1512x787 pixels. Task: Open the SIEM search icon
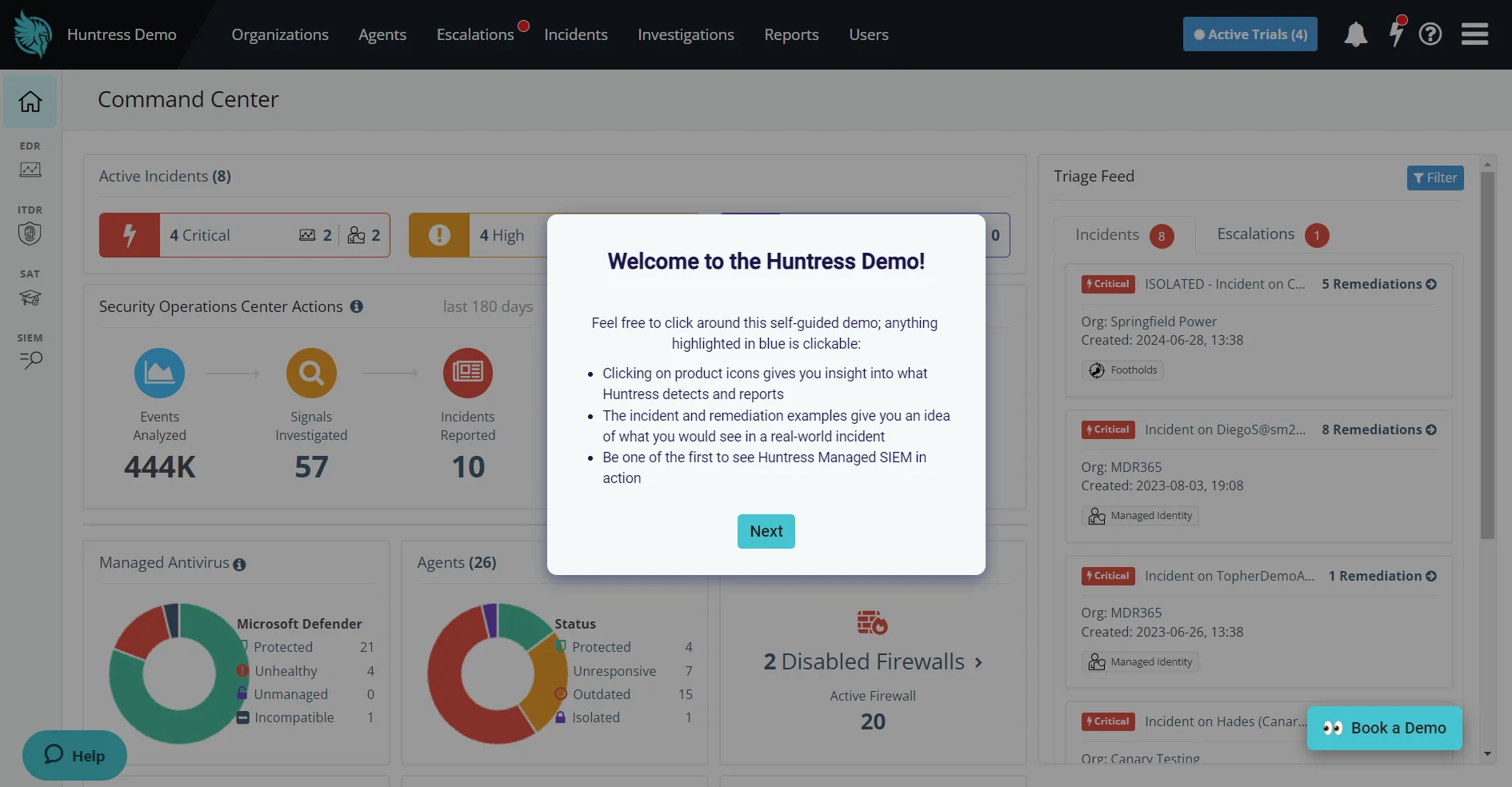pyautogui.click(x=30, y=361)
